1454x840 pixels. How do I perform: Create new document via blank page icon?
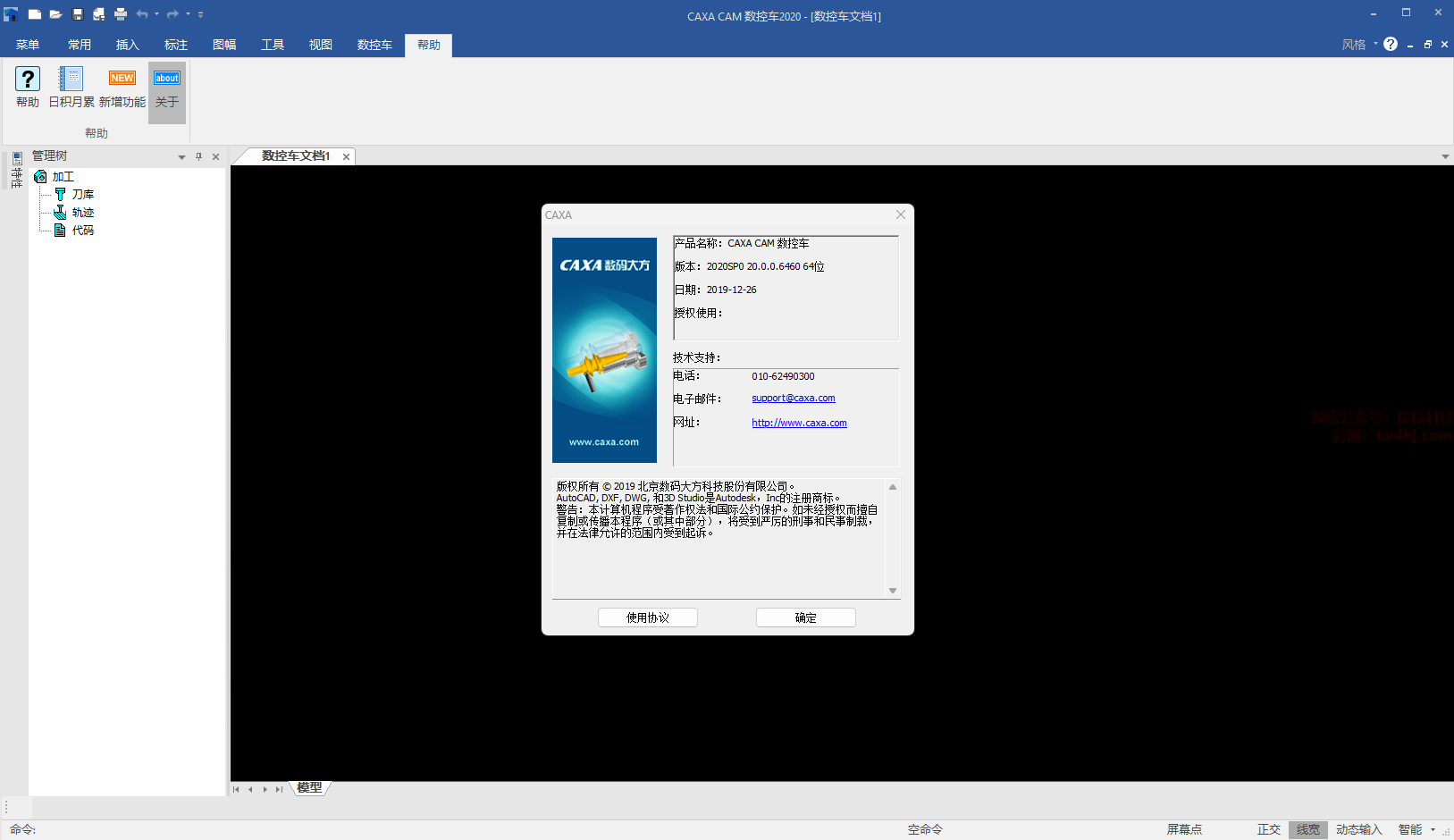click(35, 14)
